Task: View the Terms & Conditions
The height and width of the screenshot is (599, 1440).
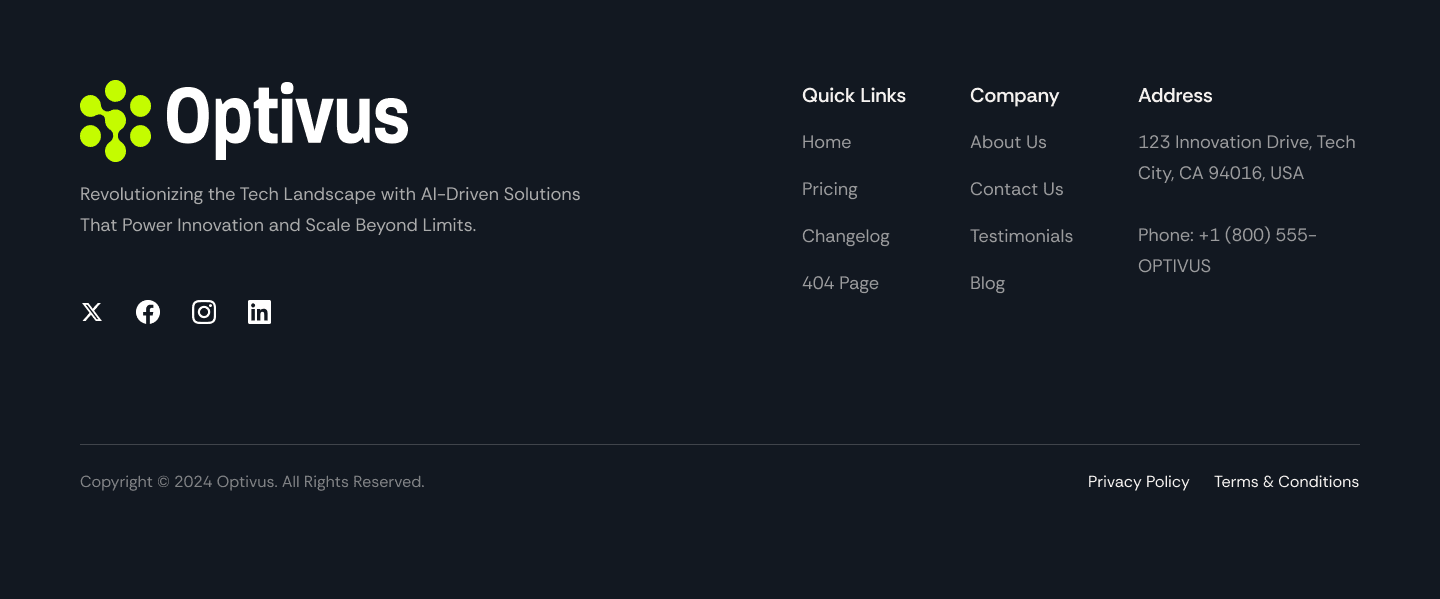Action: tap(1286, 481)
